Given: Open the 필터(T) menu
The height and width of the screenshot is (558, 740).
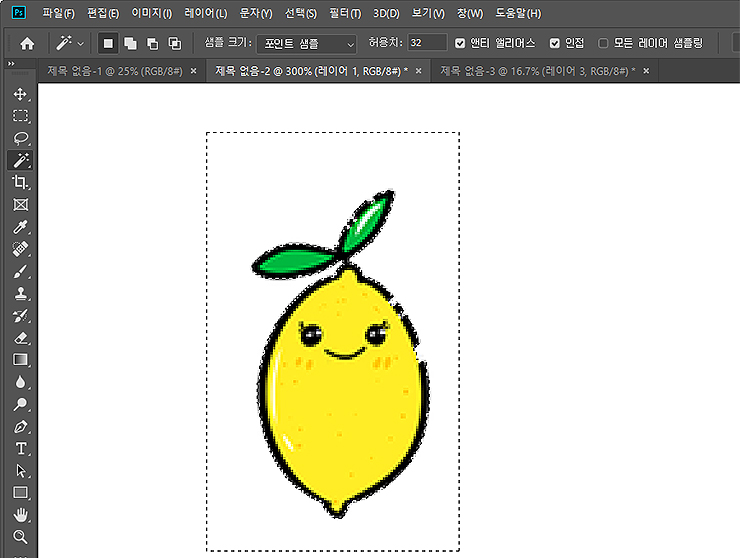Looking at the screenshot, I should click(x=345, y=13).
